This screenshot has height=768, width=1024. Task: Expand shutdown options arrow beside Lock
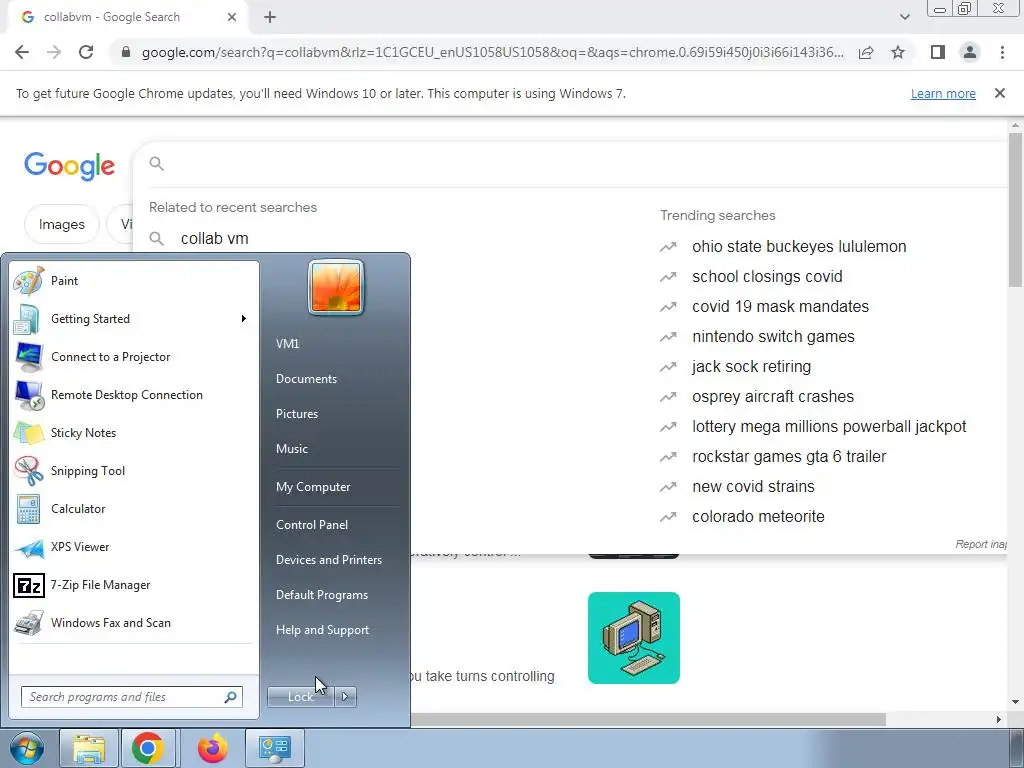(345, 697)
